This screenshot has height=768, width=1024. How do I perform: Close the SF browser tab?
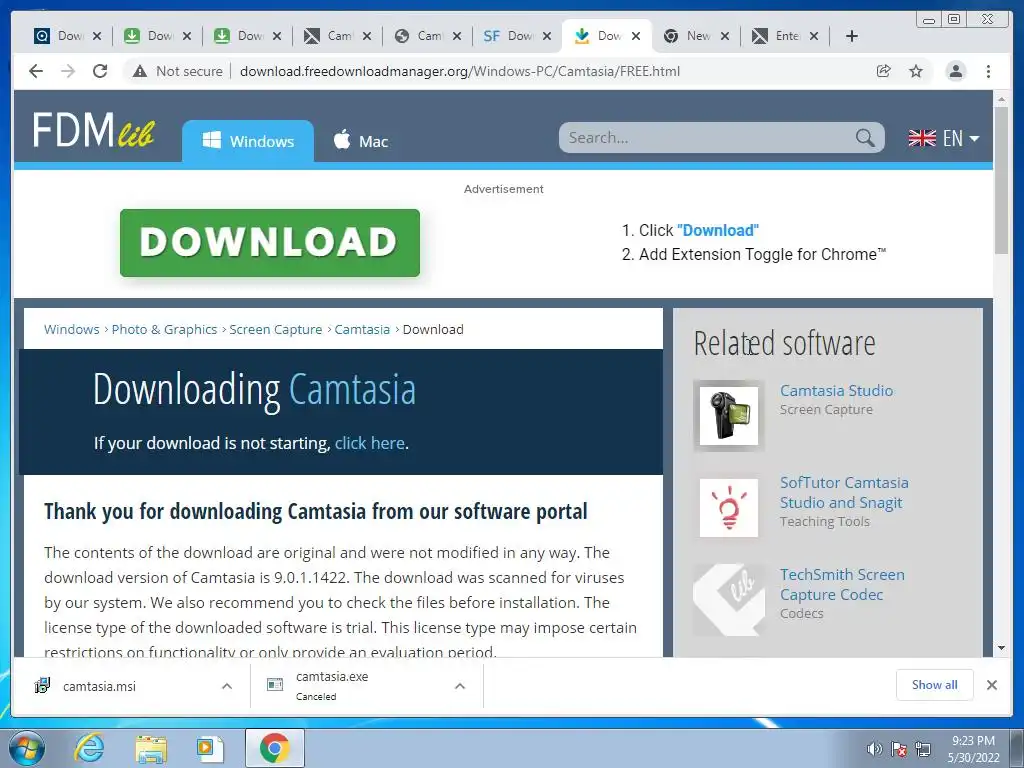click(547, 36)
